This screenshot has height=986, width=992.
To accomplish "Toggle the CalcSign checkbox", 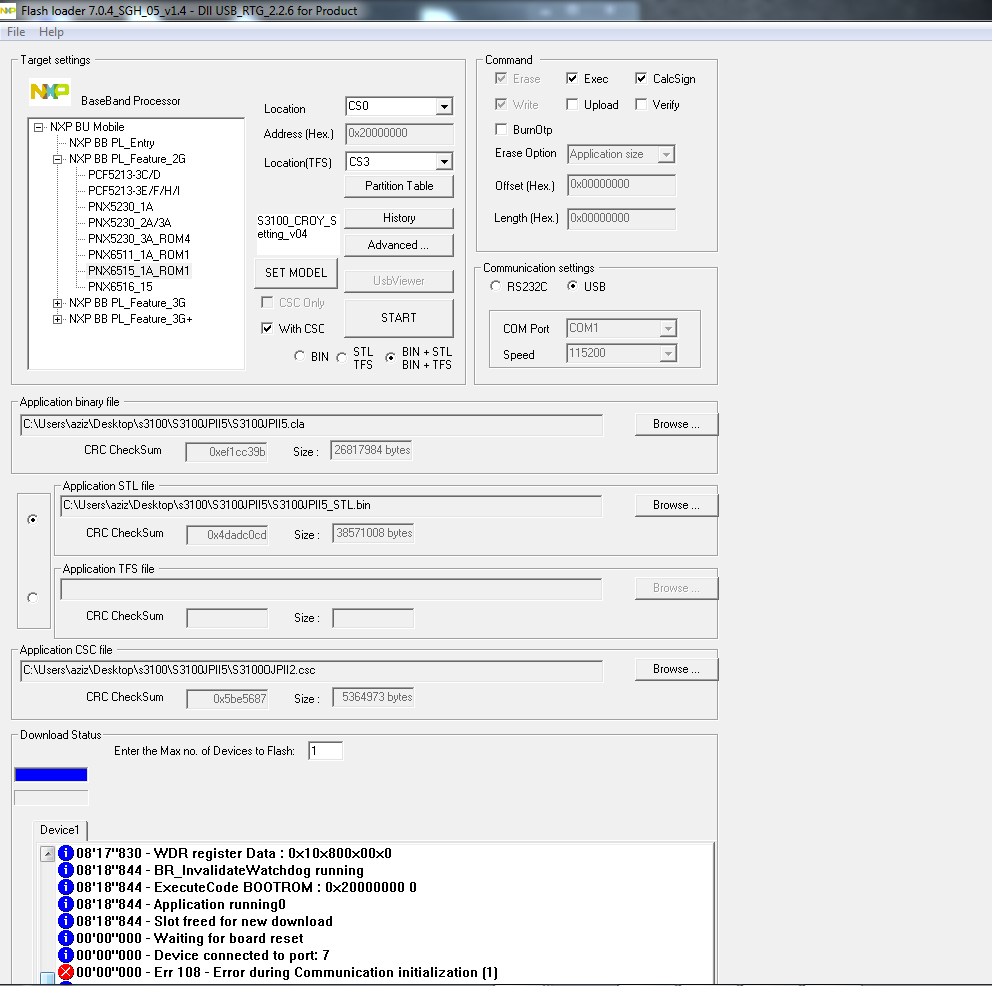I will coord(641,78).
